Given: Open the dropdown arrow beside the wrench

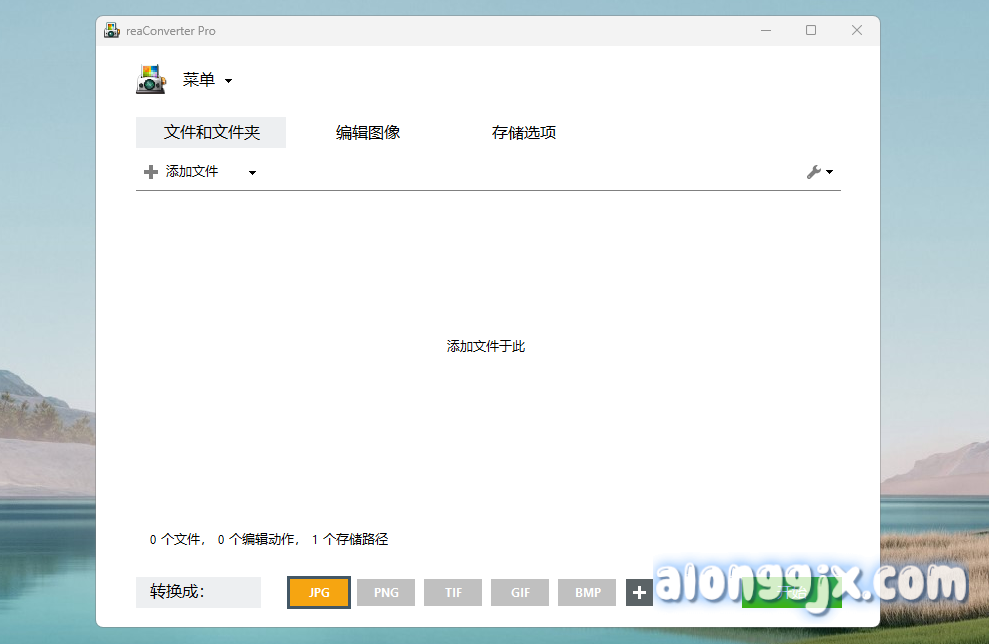Looking at the screenshot, I should tap(829, 173).
